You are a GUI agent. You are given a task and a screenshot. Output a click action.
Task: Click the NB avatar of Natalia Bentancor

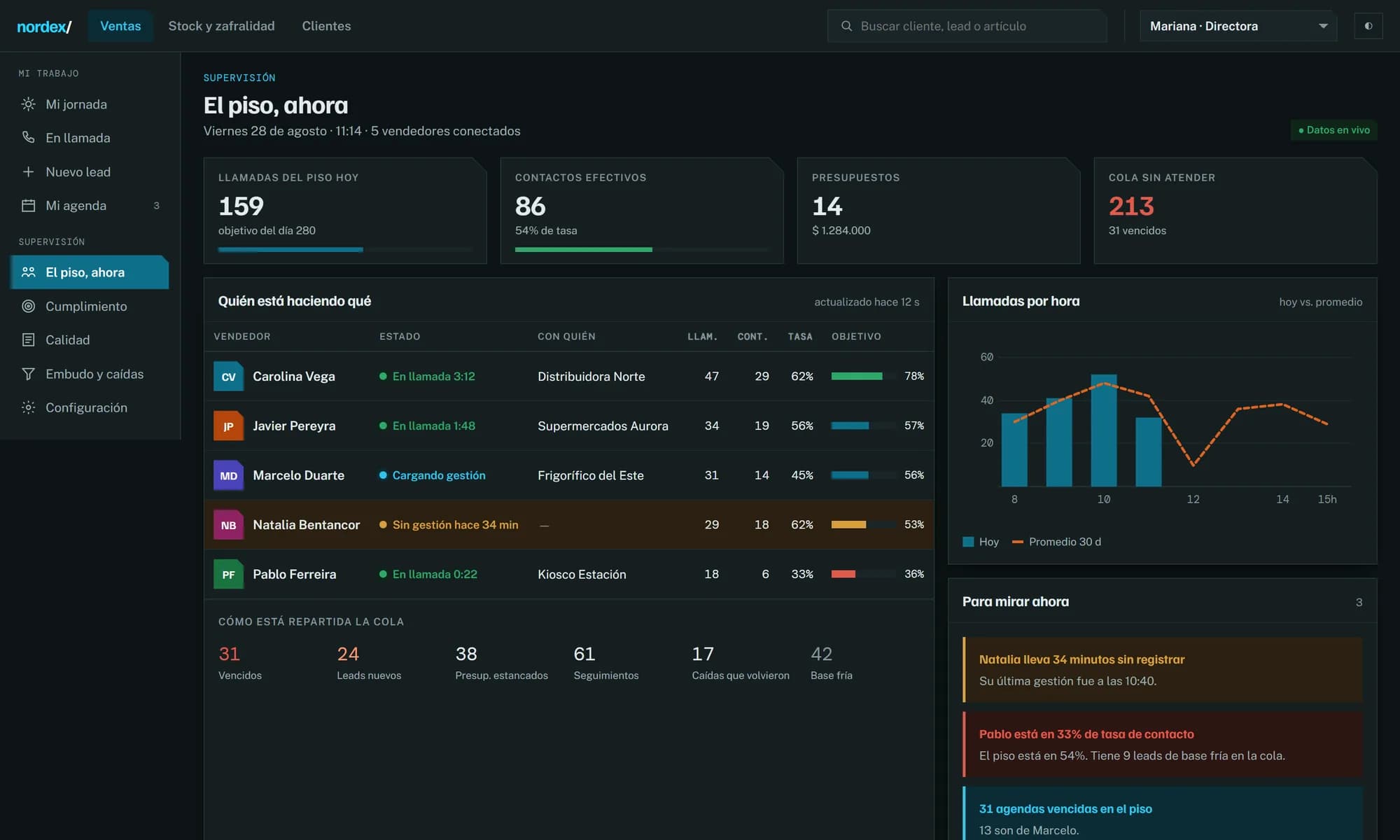[228, 525]
